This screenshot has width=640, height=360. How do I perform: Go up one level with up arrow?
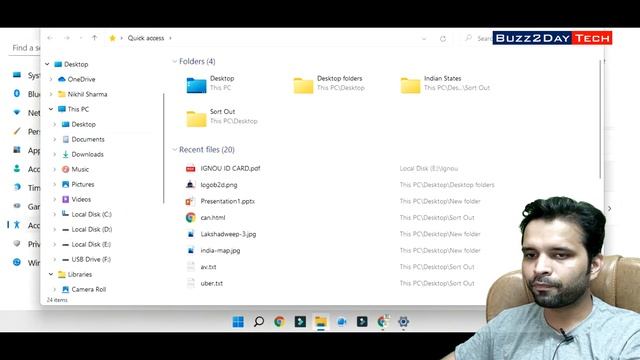tap(94, 38)
